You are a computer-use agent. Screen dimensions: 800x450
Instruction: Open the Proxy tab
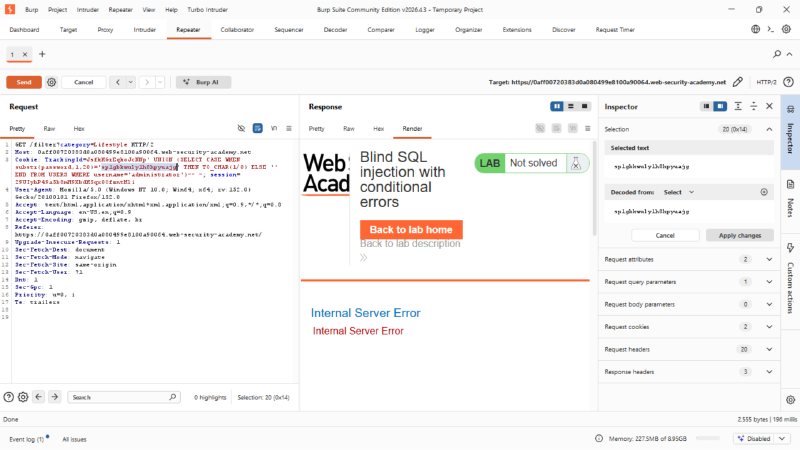pyautogui.click(x=105, y=30)
